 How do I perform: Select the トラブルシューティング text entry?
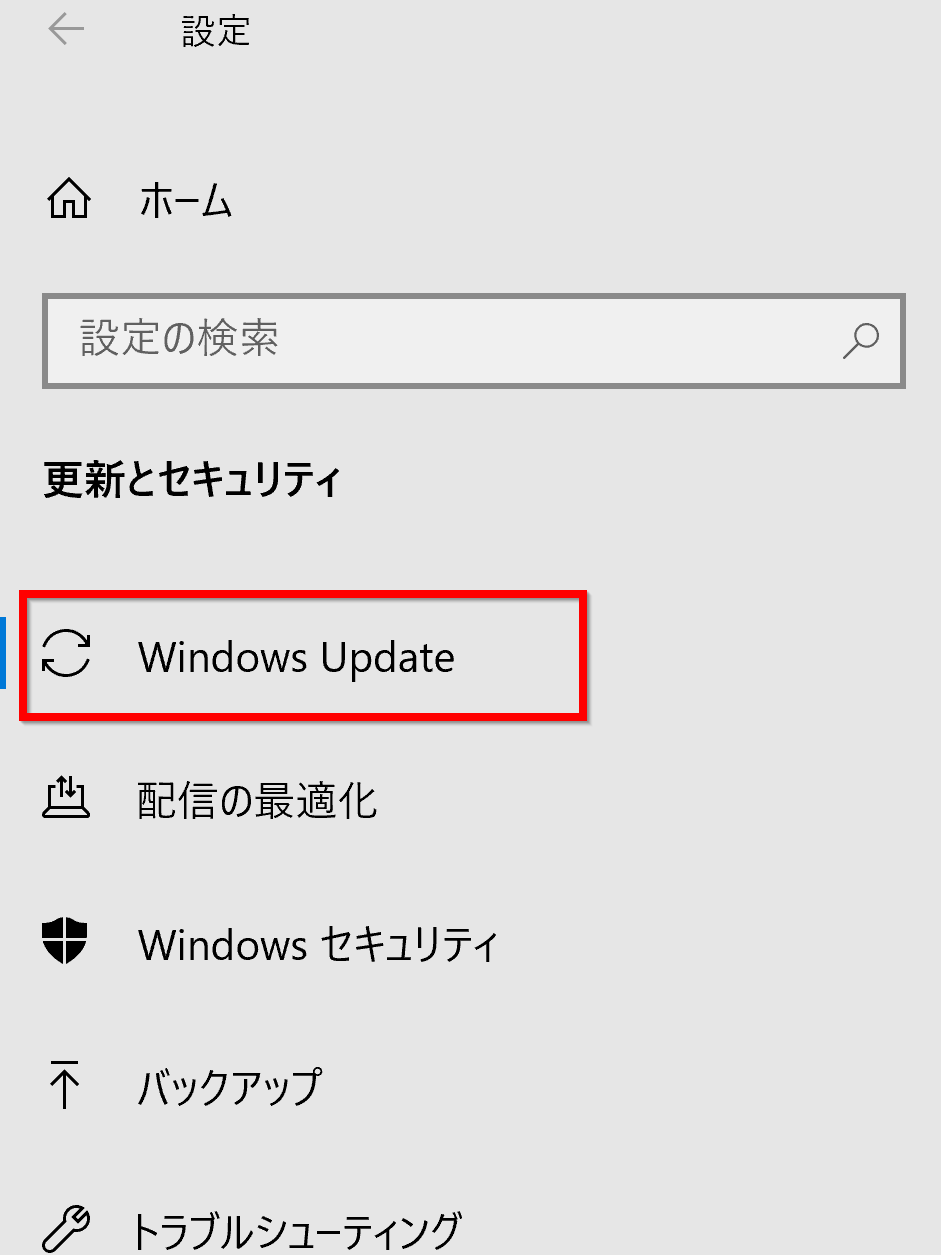pos(296,1229)
